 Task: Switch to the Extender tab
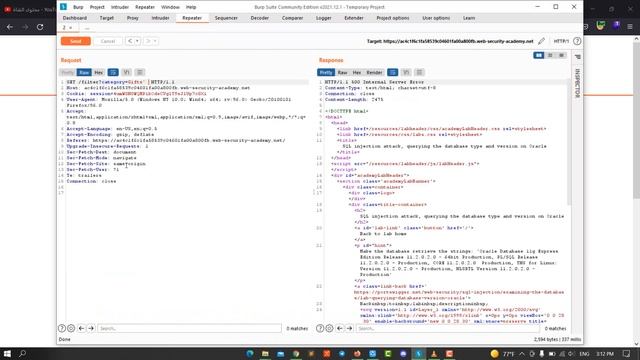pyautogui.click(x=354, y=18)
